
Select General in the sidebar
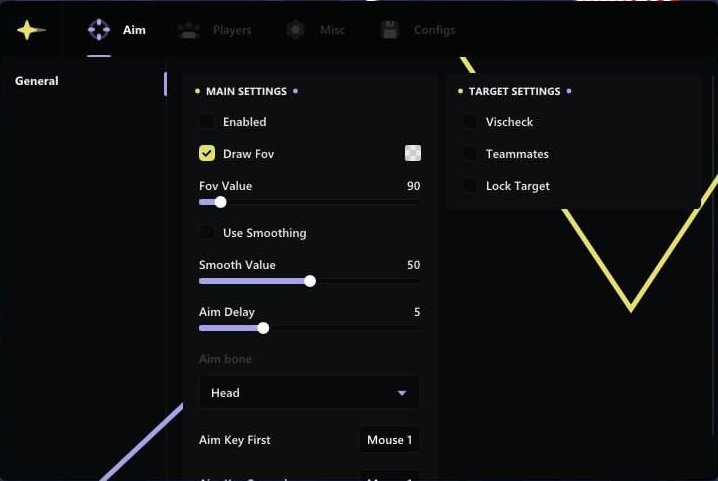coord(37,81)
